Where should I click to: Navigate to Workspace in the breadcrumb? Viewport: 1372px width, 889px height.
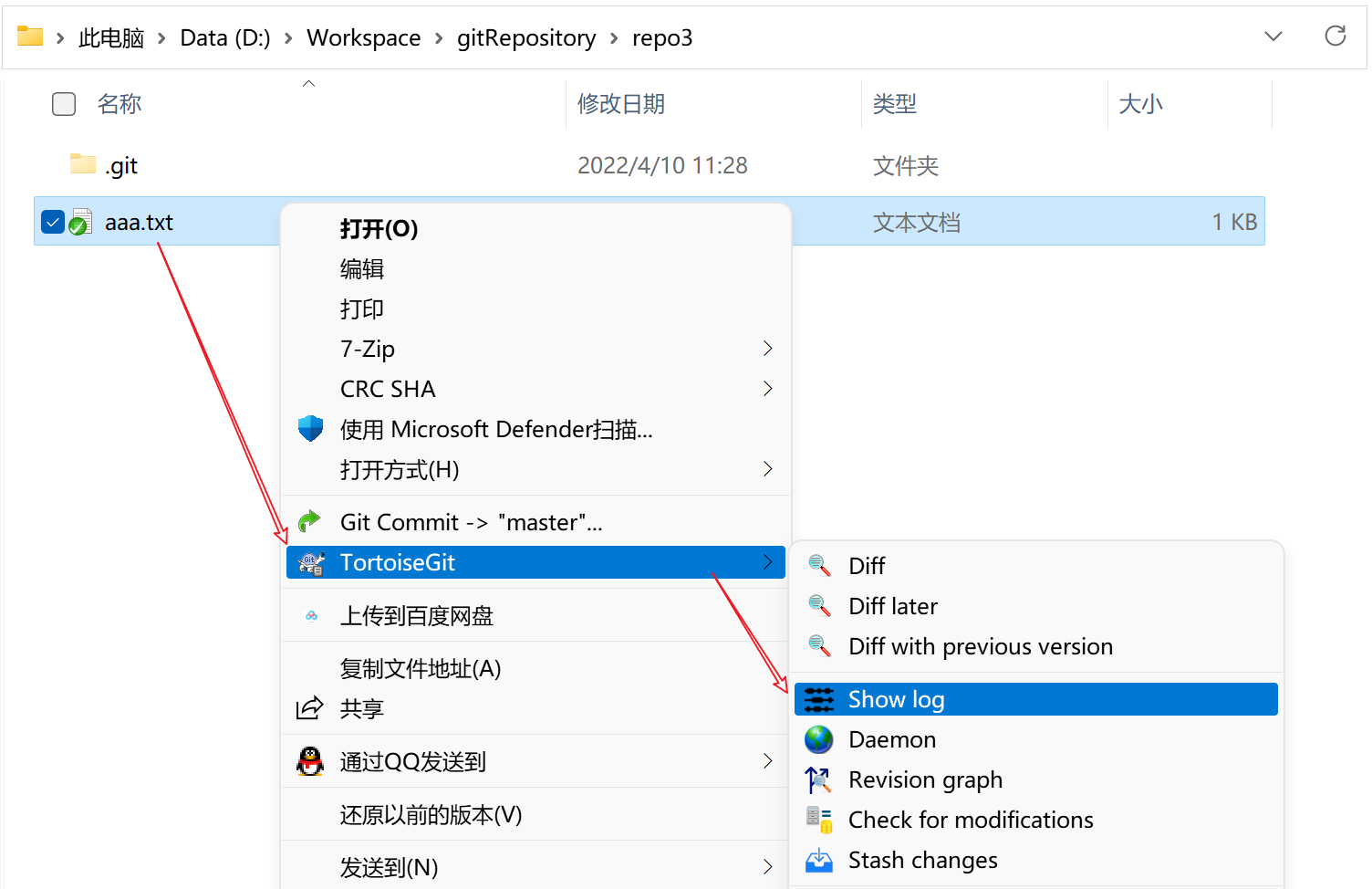tap(363, 38)
